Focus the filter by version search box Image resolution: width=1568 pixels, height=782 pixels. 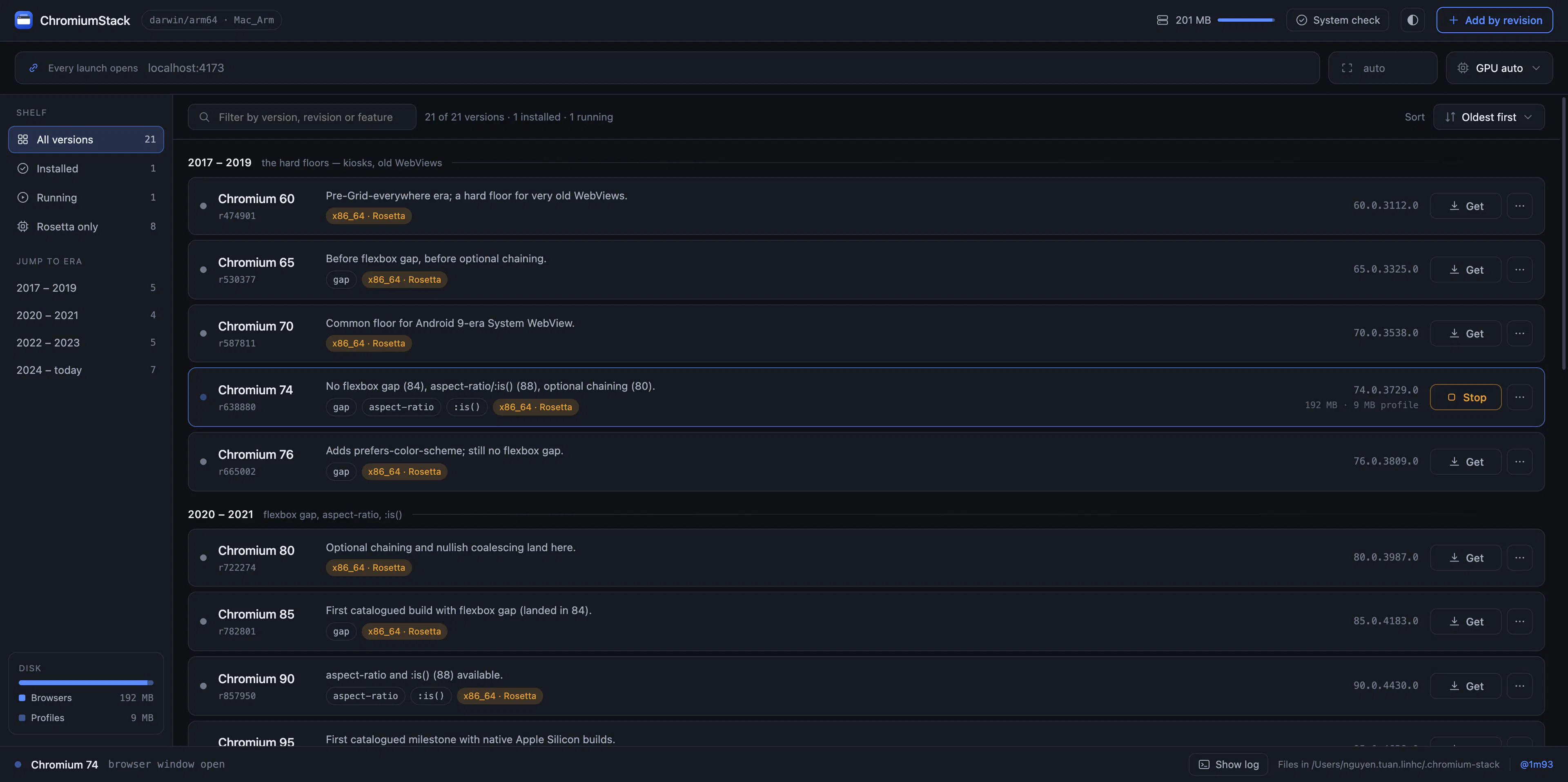pyautogui.click(x=302, y=117)
